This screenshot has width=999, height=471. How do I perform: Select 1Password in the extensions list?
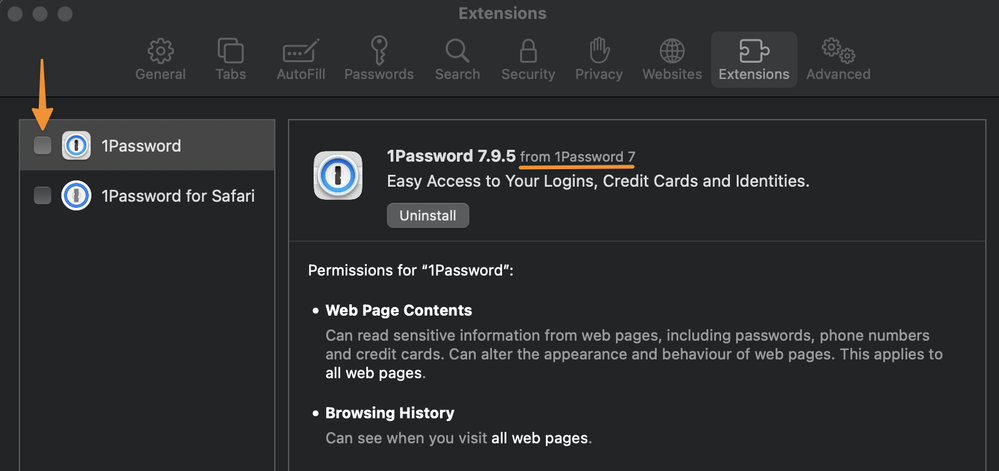point(141,146)
